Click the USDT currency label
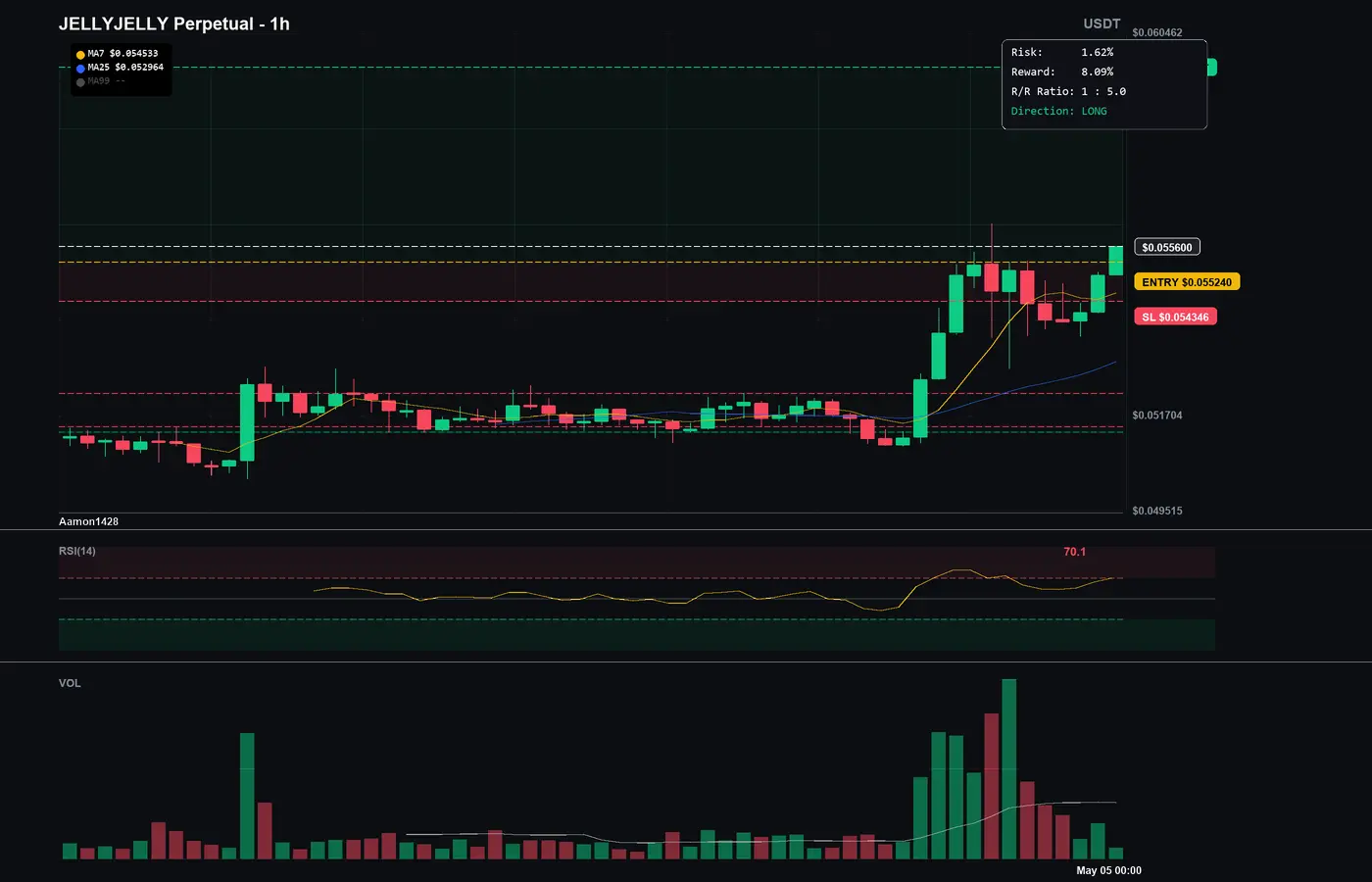Screen dimensions: 1372x882 [x=1102, y=24]
